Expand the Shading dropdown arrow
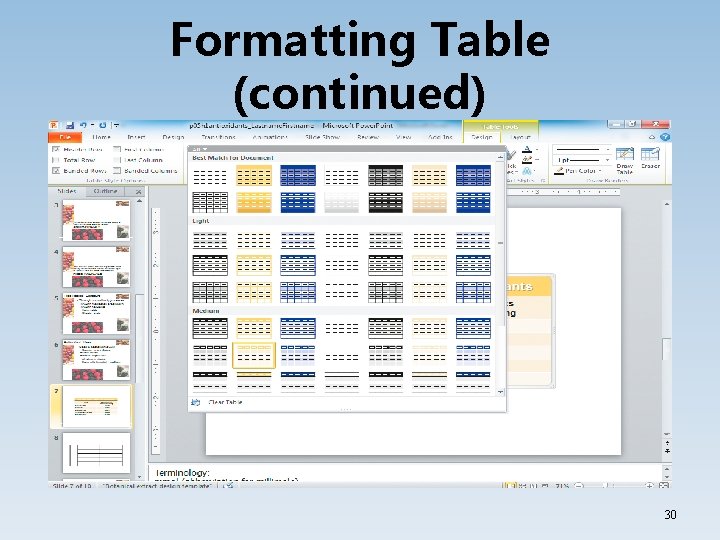 click(x=537, y=150)
